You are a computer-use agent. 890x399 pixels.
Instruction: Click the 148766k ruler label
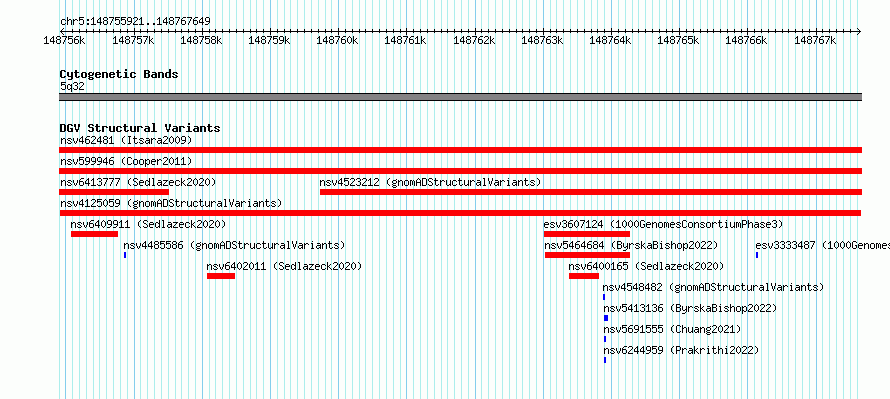[746, 41]
